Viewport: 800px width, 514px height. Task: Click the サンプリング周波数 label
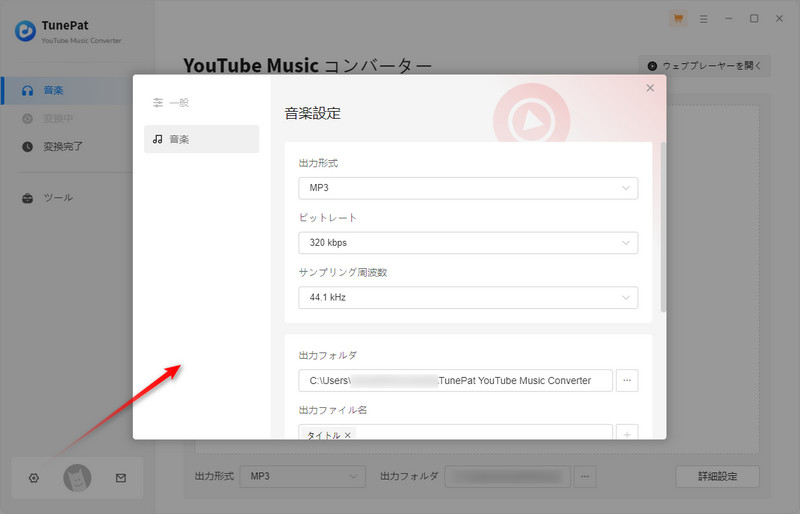(343, 273)
